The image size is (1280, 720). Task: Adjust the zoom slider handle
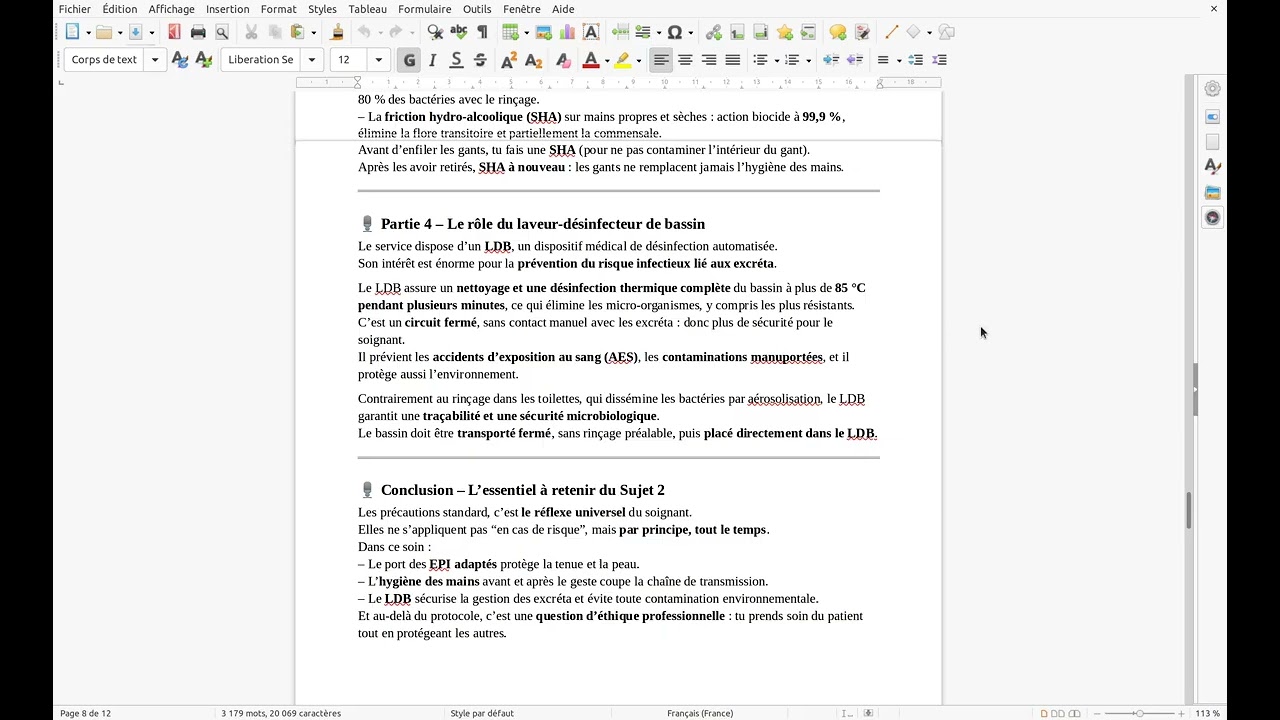[x=1139, y=713]
